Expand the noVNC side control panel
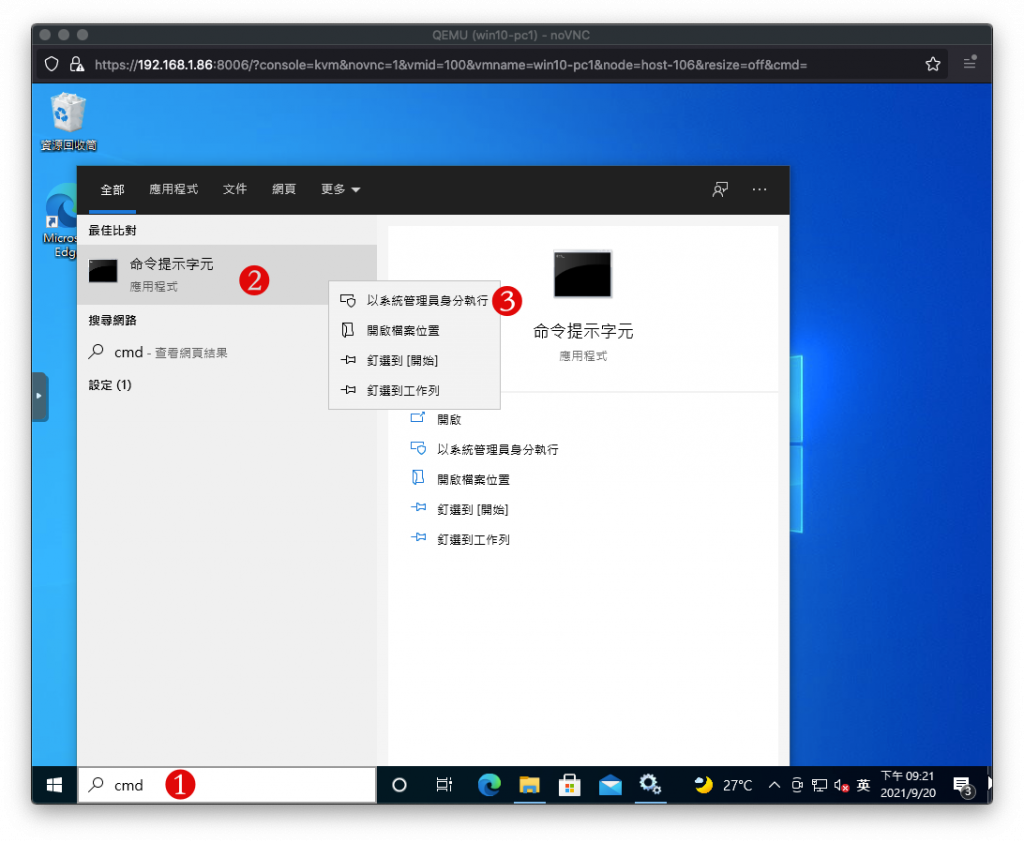This screenshot has width=1024, height=843. click(39, 396)
